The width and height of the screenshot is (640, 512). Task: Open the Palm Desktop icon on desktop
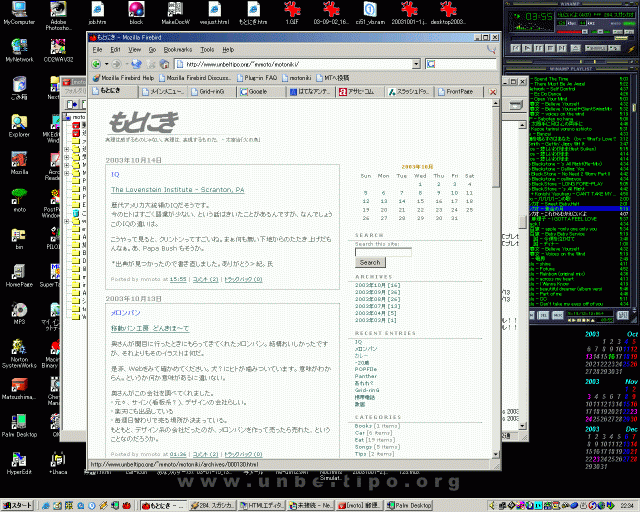[18, 419]
